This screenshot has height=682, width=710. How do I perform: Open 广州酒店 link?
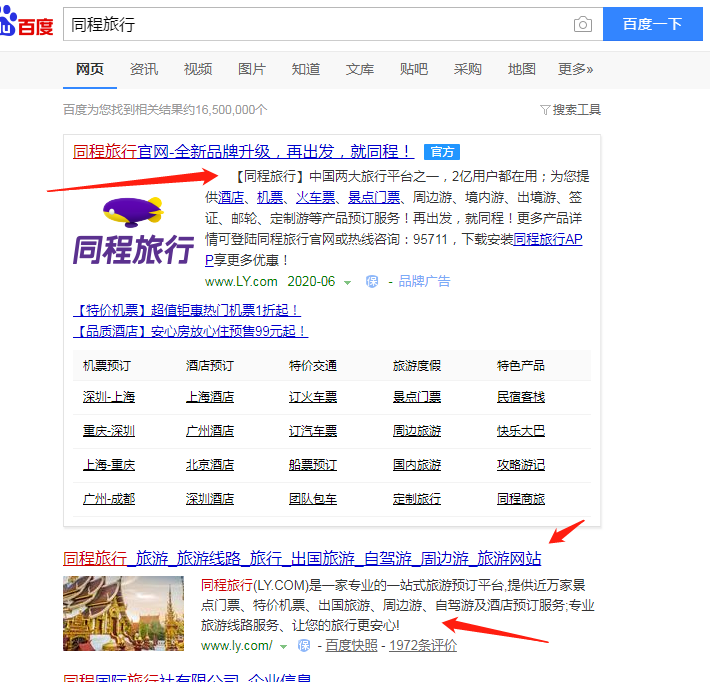click(210, 431)
